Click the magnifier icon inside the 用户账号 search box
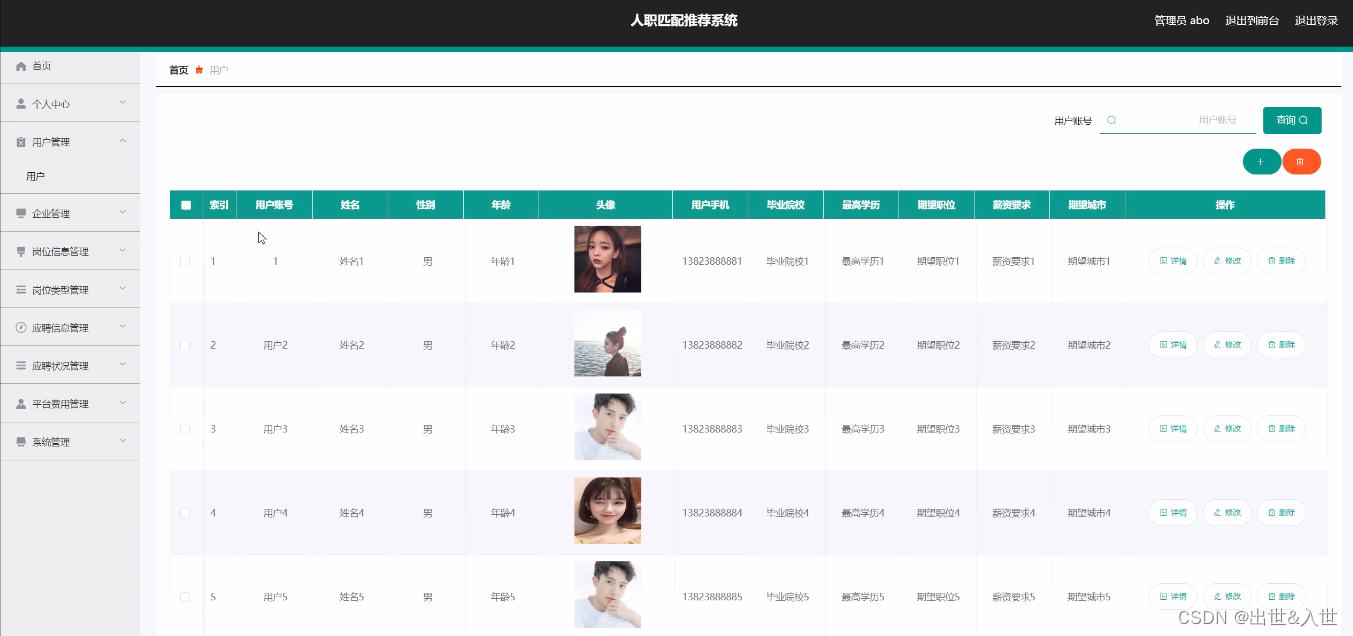The image size is (1353, 636). (1111, 119)
